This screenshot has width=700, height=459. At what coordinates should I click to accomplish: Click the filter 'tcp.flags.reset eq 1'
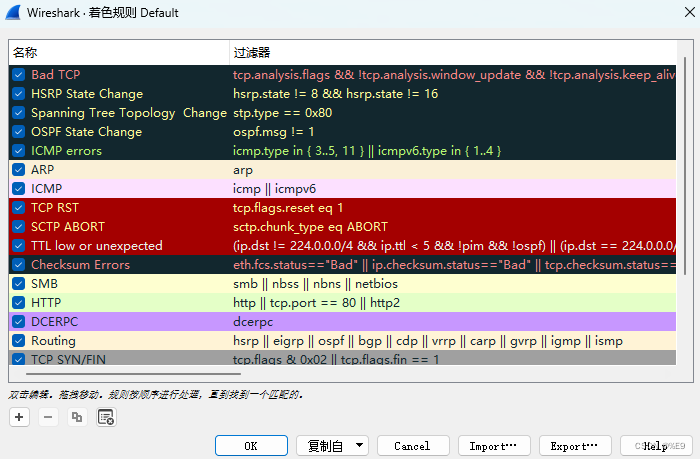pos(288,208)
